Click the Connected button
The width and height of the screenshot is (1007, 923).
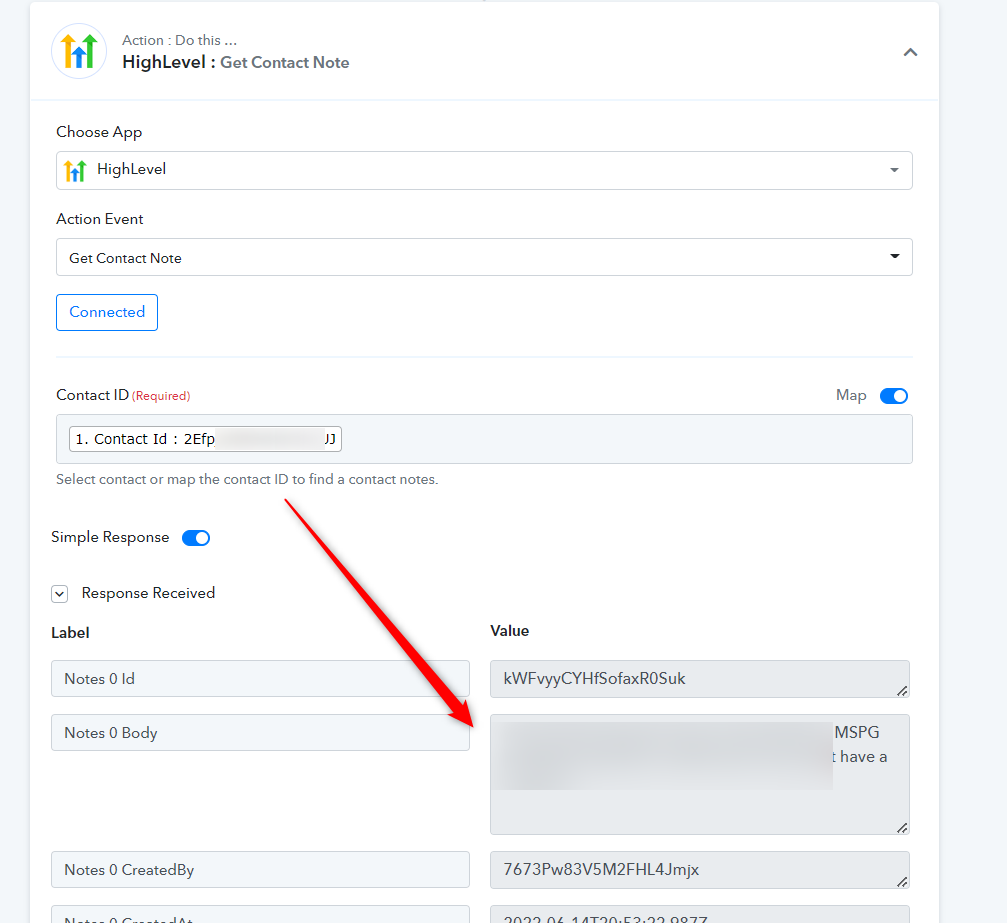pos(107,312)
